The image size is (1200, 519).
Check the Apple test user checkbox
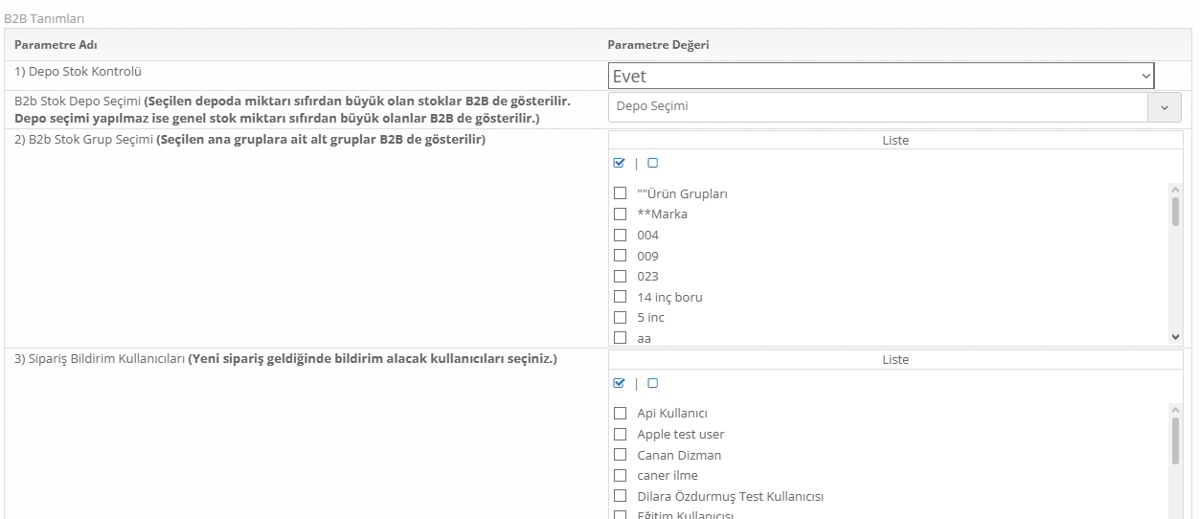(619, 435)
